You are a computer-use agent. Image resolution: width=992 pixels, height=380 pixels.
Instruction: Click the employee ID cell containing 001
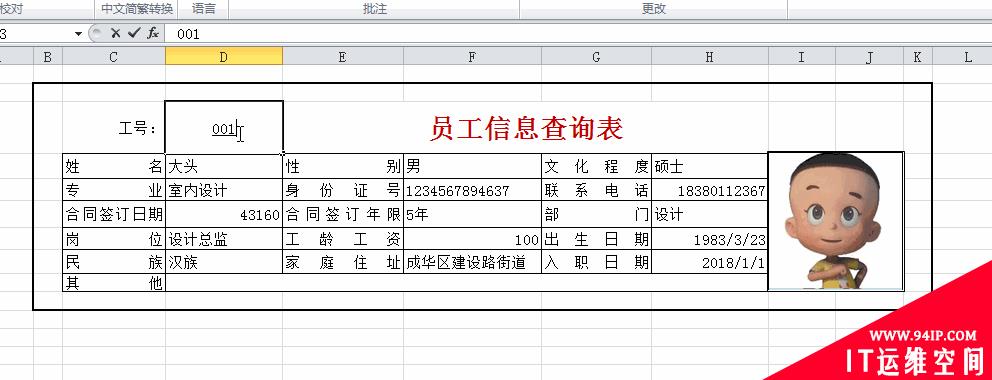[x=224, y=127]
